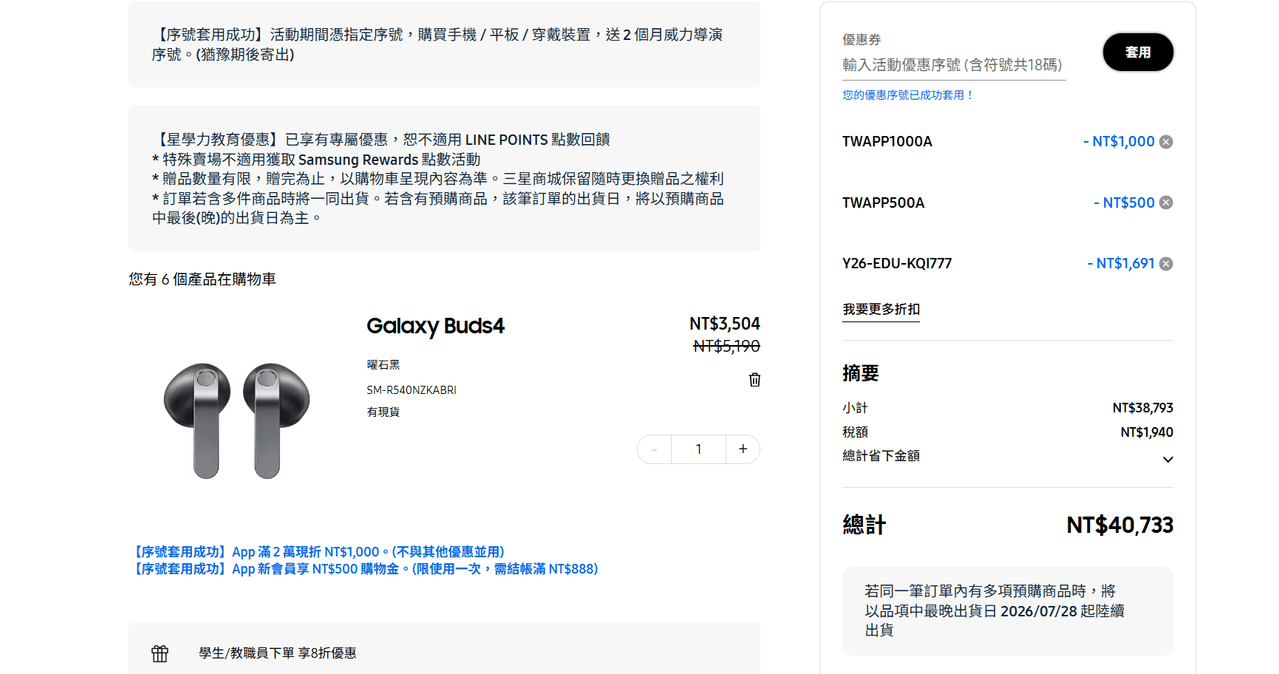The width and height of the screenshot is (1279, 674).
Task: Focus the coupon code input field
Action: coord(954,64)
